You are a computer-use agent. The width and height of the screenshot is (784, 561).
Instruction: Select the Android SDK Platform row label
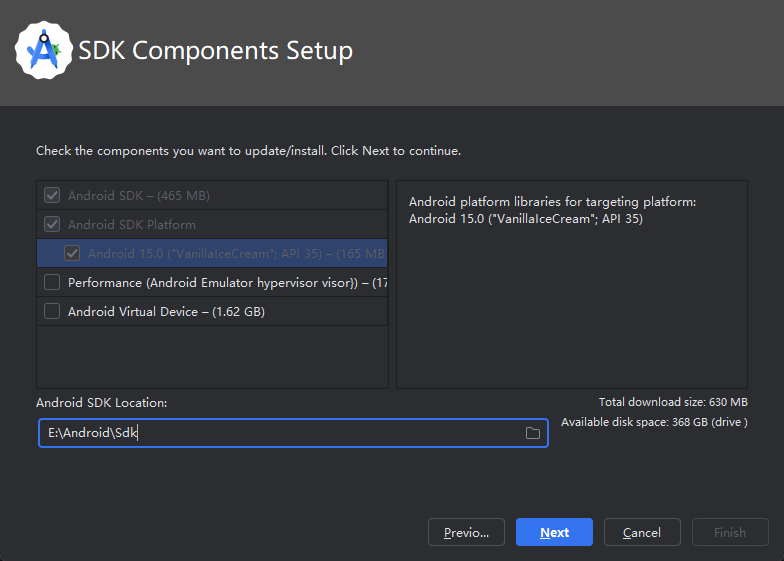(131, 225)
